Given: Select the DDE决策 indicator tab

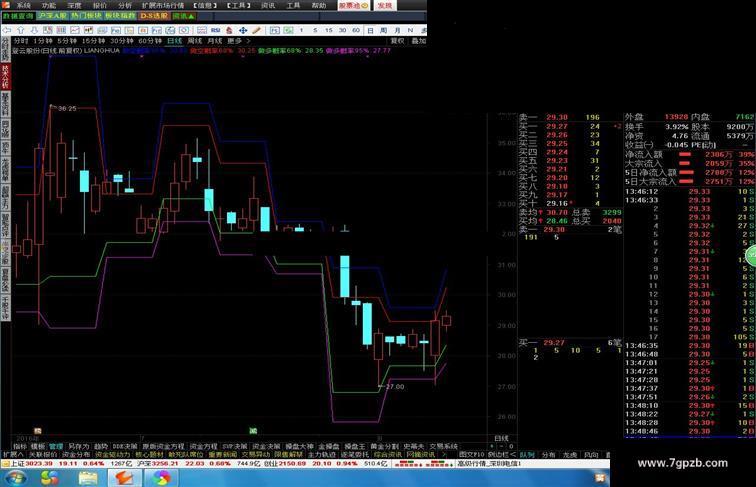Looking at the screenshot, I should (x=125, y=446).
